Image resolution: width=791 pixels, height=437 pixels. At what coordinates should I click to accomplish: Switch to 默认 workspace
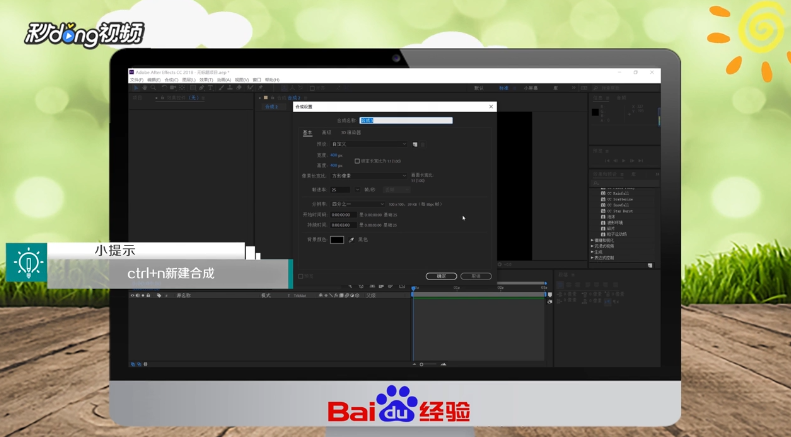tap(479, 88)
